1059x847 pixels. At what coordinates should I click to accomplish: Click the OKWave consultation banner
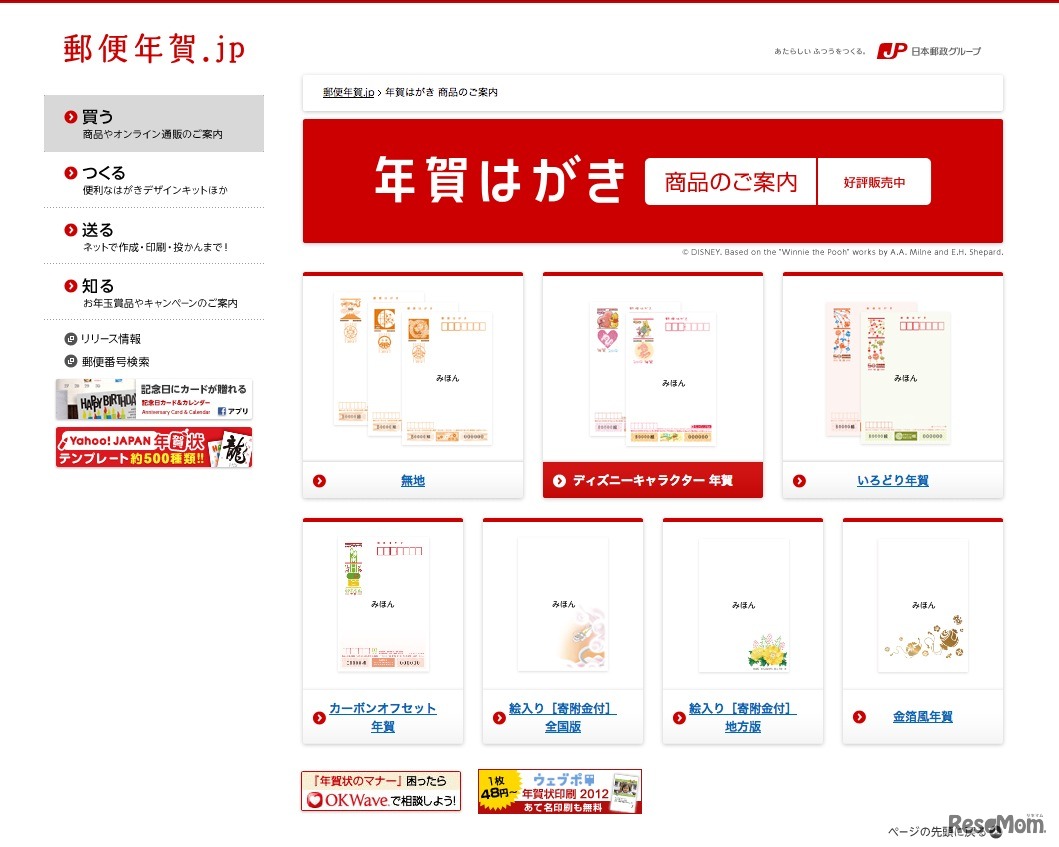pos(381,790)
